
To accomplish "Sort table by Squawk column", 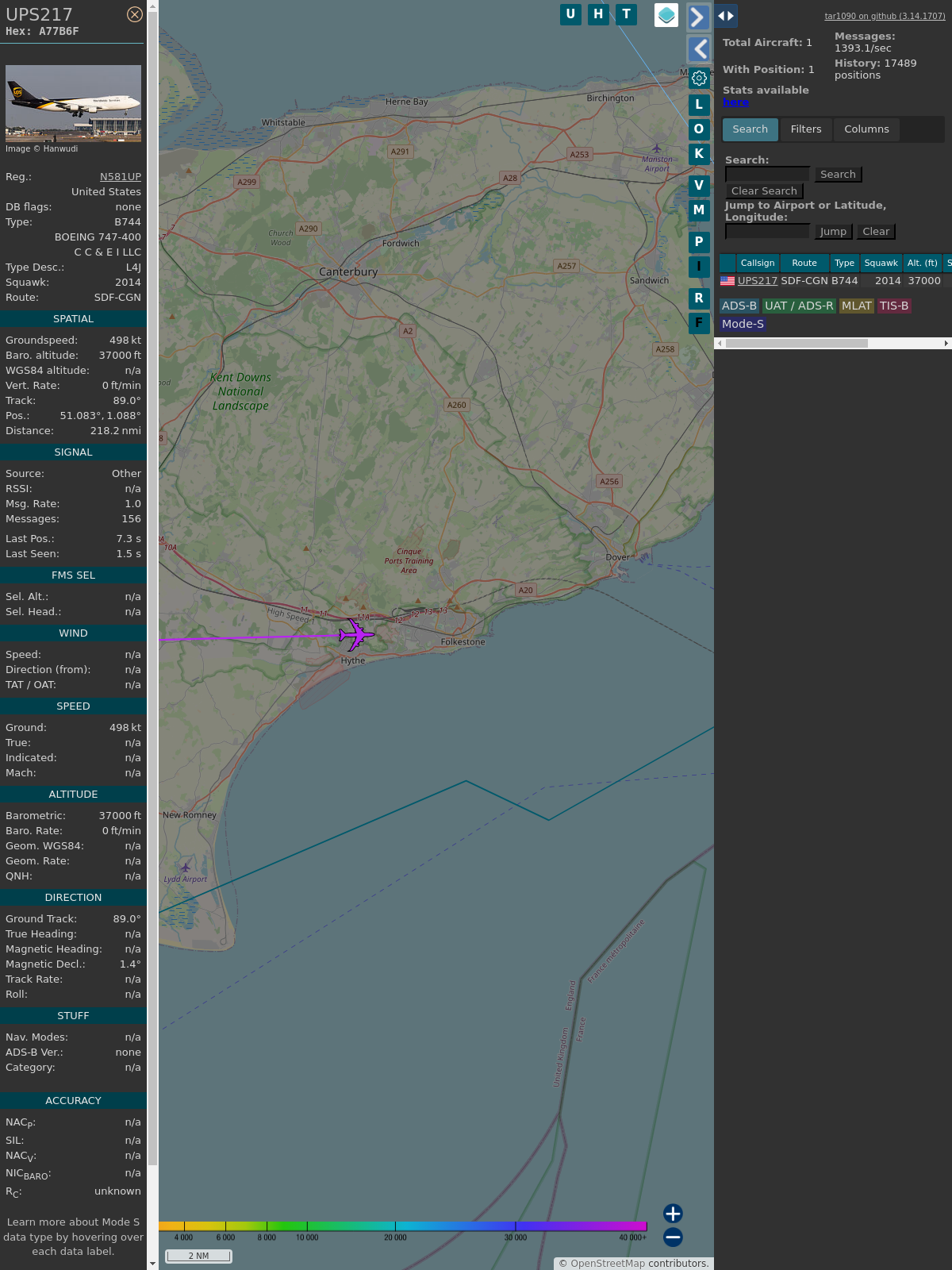I will coord(881,263).
